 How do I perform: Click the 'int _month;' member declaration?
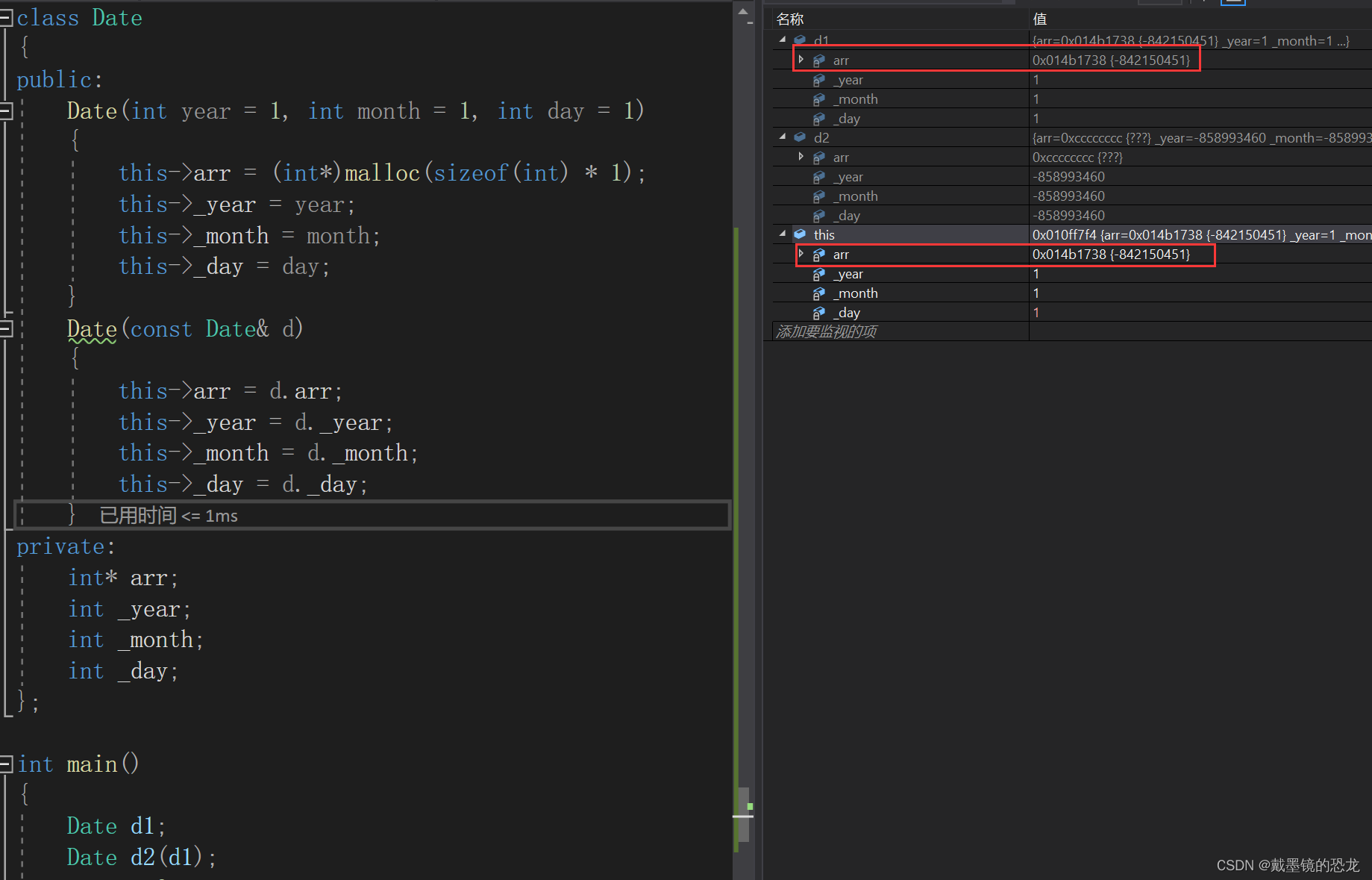click(136, 640)
